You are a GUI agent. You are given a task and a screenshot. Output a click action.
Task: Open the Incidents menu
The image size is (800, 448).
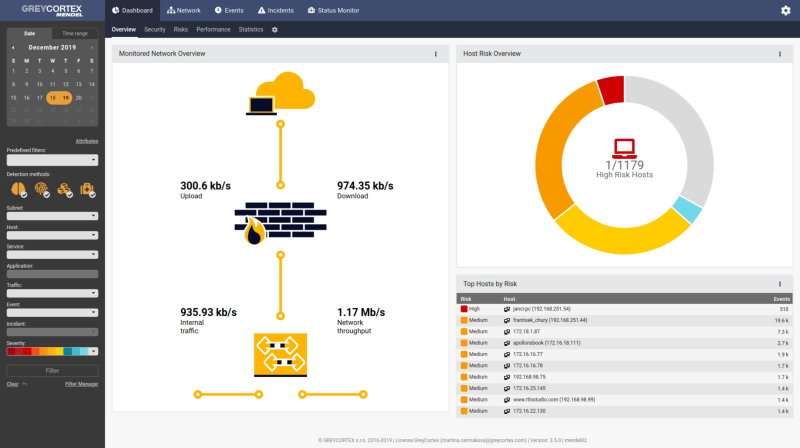tap(276, 10)
